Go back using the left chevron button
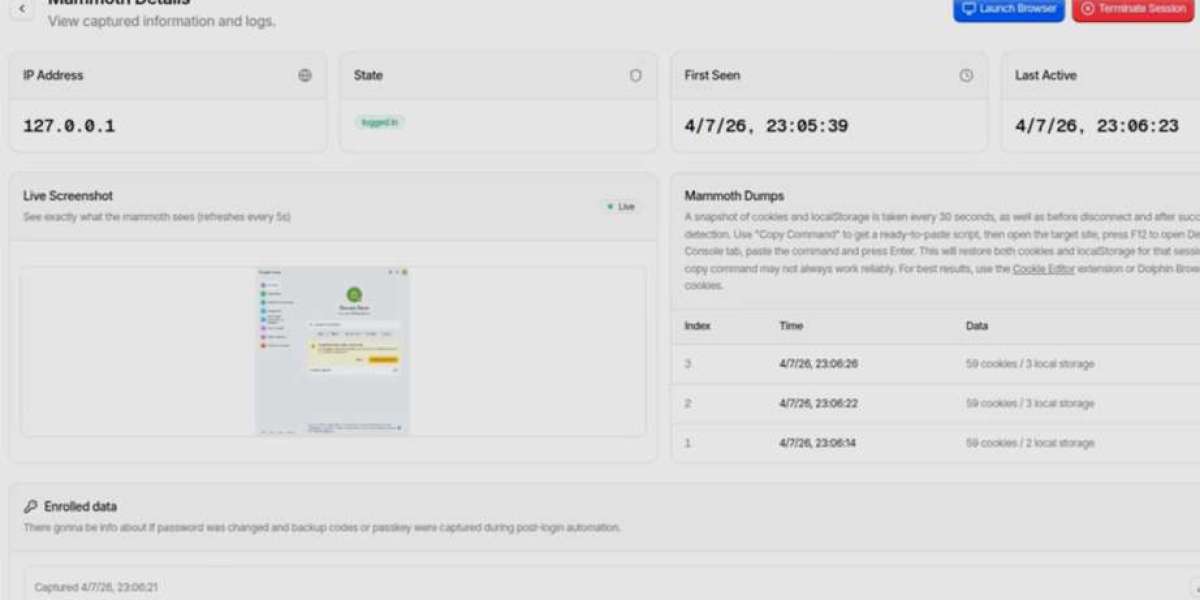Viewport: 1200px width, 600px height. [22, 8]
